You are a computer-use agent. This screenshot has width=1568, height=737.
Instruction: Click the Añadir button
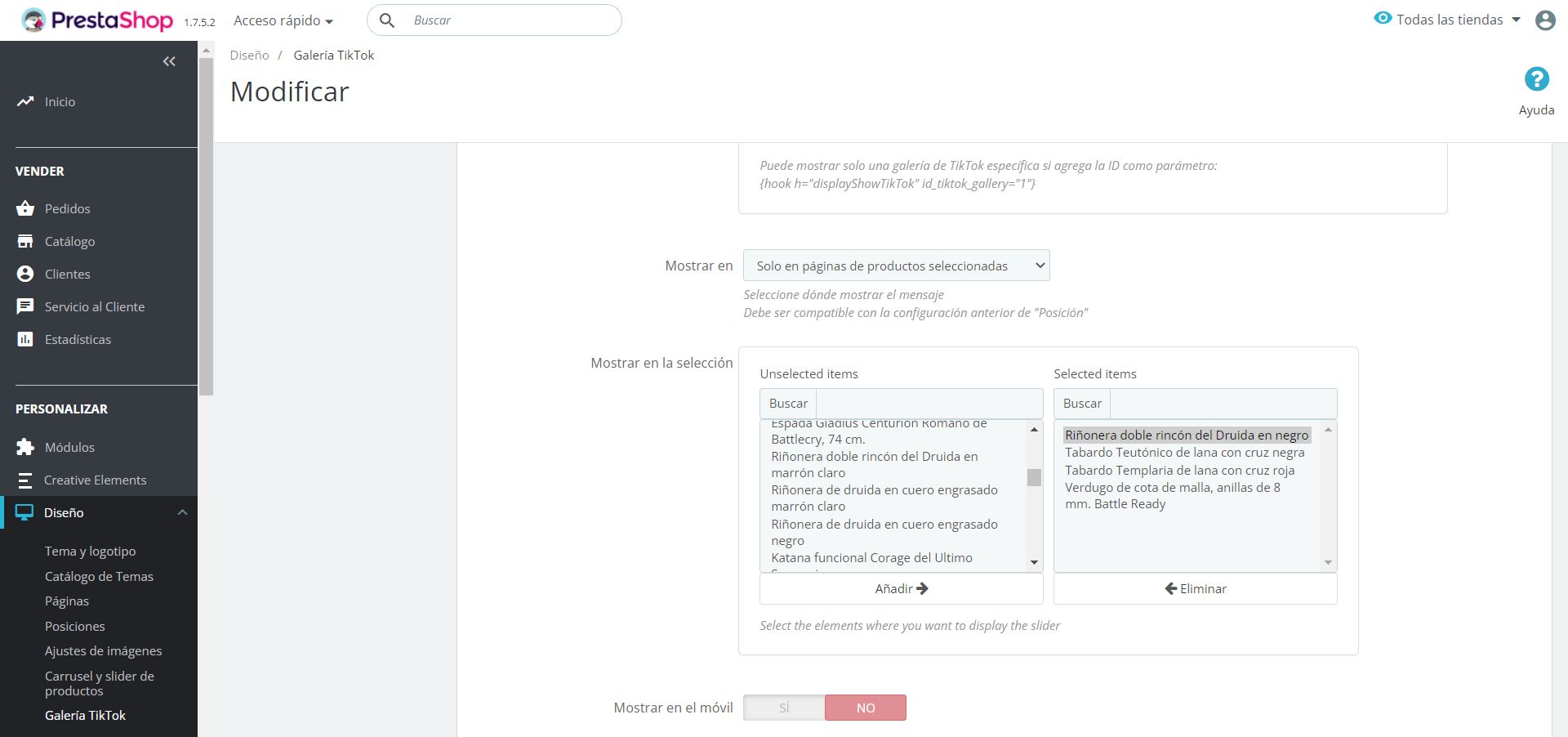[901, 588]
